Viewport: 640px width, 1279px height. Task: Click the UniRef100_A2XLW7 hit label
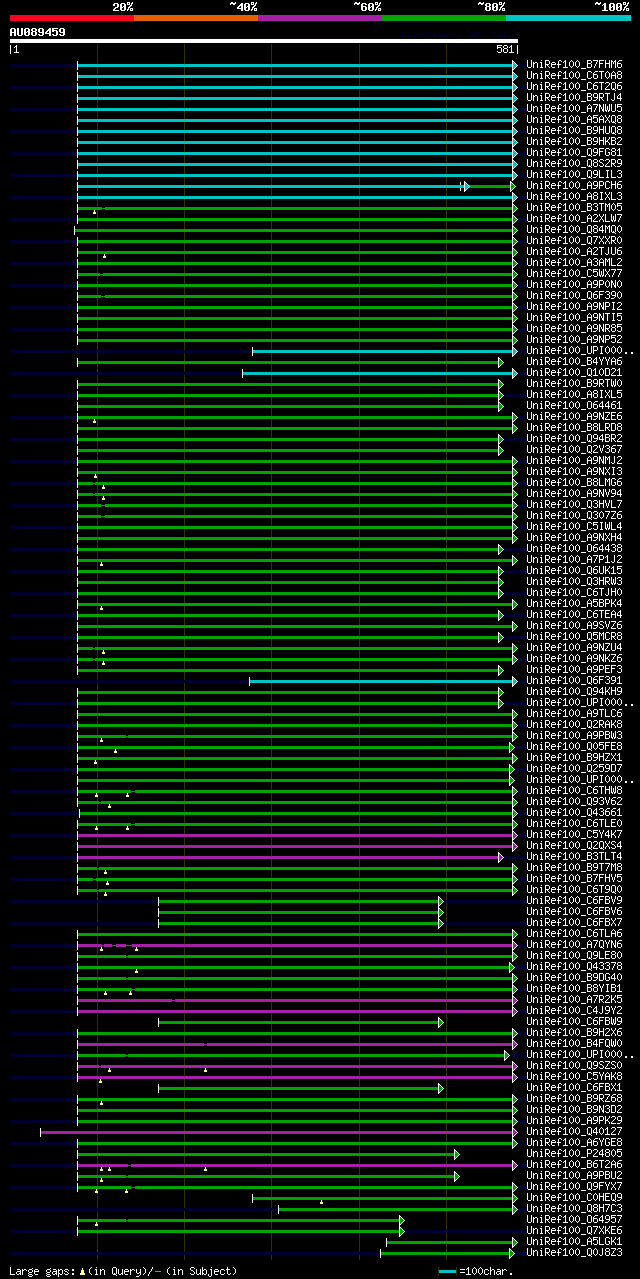pyautogui.click(x=574, y=218)
